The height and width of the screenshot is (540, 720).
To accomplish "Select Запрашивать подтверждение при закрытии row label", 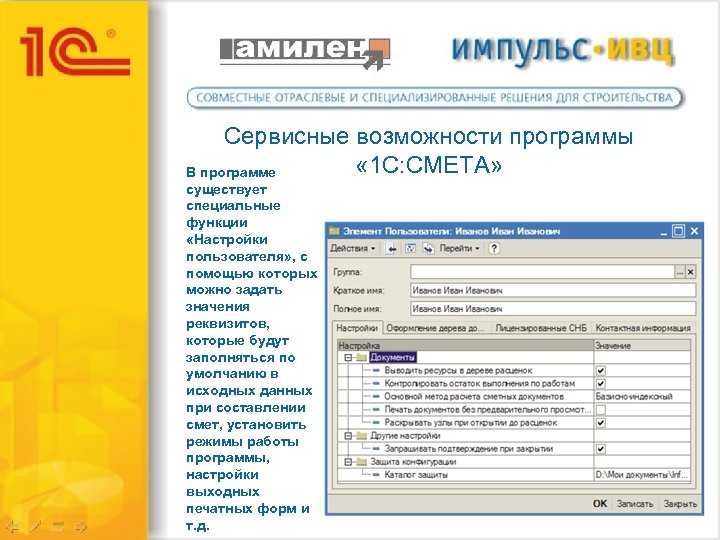I will coord(468,449).
